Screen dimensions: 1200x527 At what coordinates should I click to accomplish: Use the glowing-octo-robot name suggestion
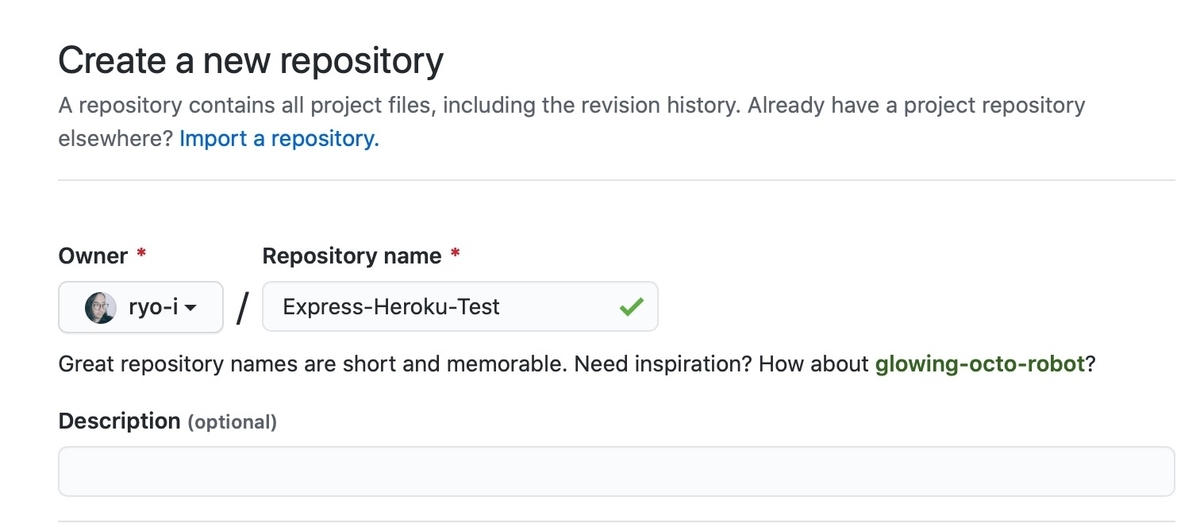pos(980,364)
